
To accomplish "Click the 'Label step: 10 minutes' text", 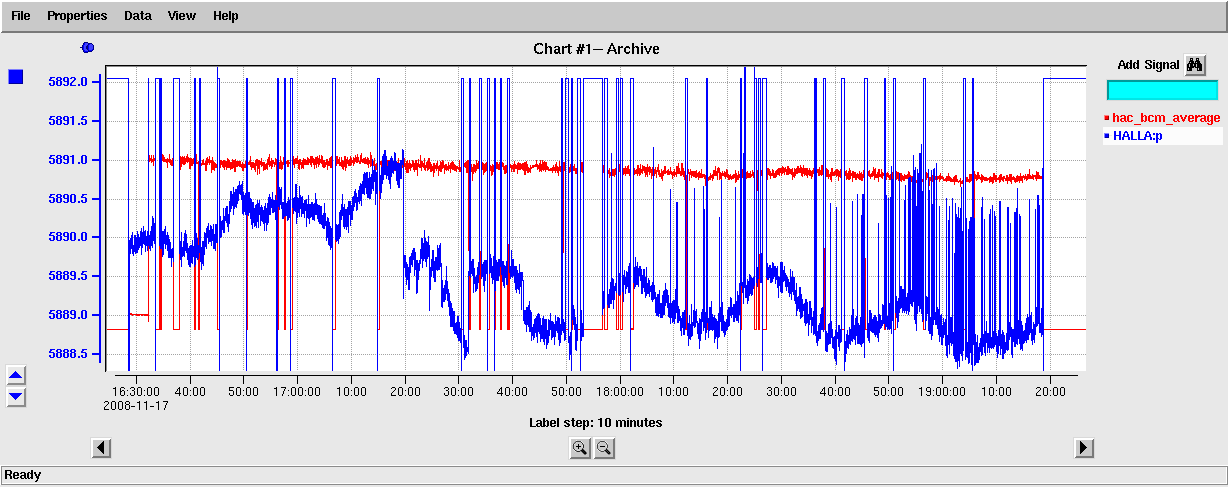I will click(595, 423).
